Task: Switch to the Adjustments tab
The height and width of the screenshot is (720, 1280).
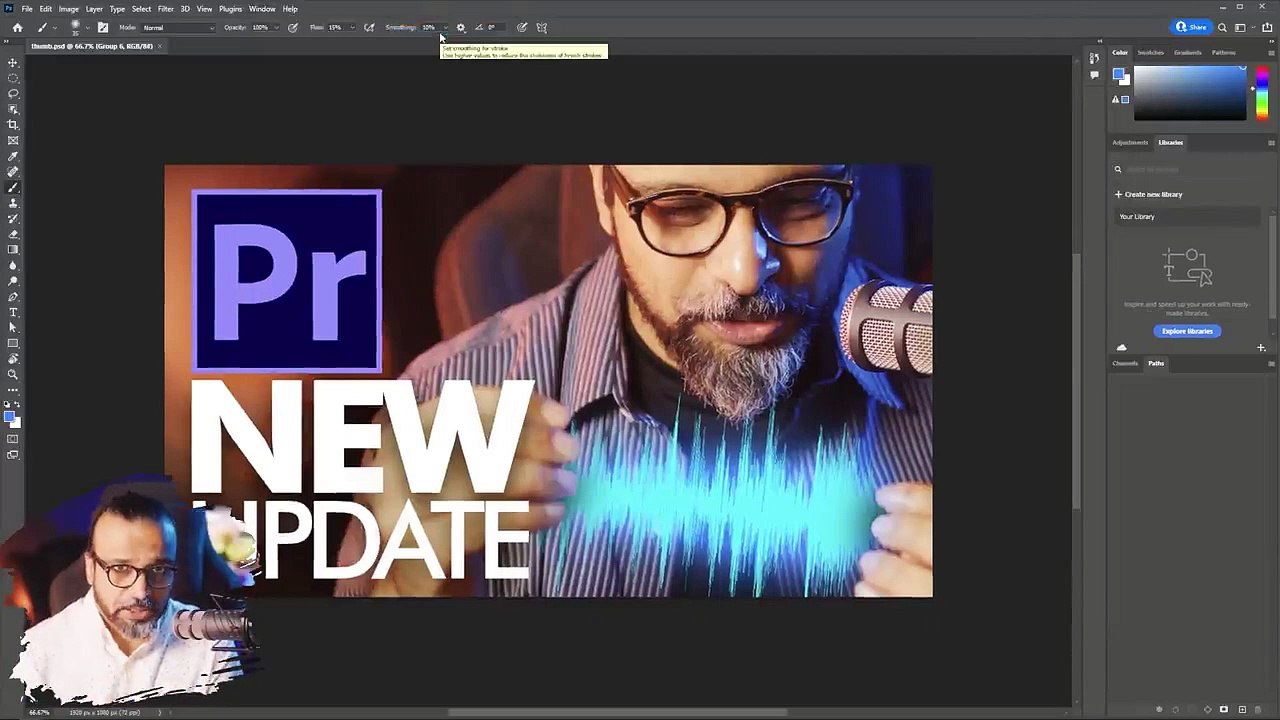Action: [x=1130, y=142]
